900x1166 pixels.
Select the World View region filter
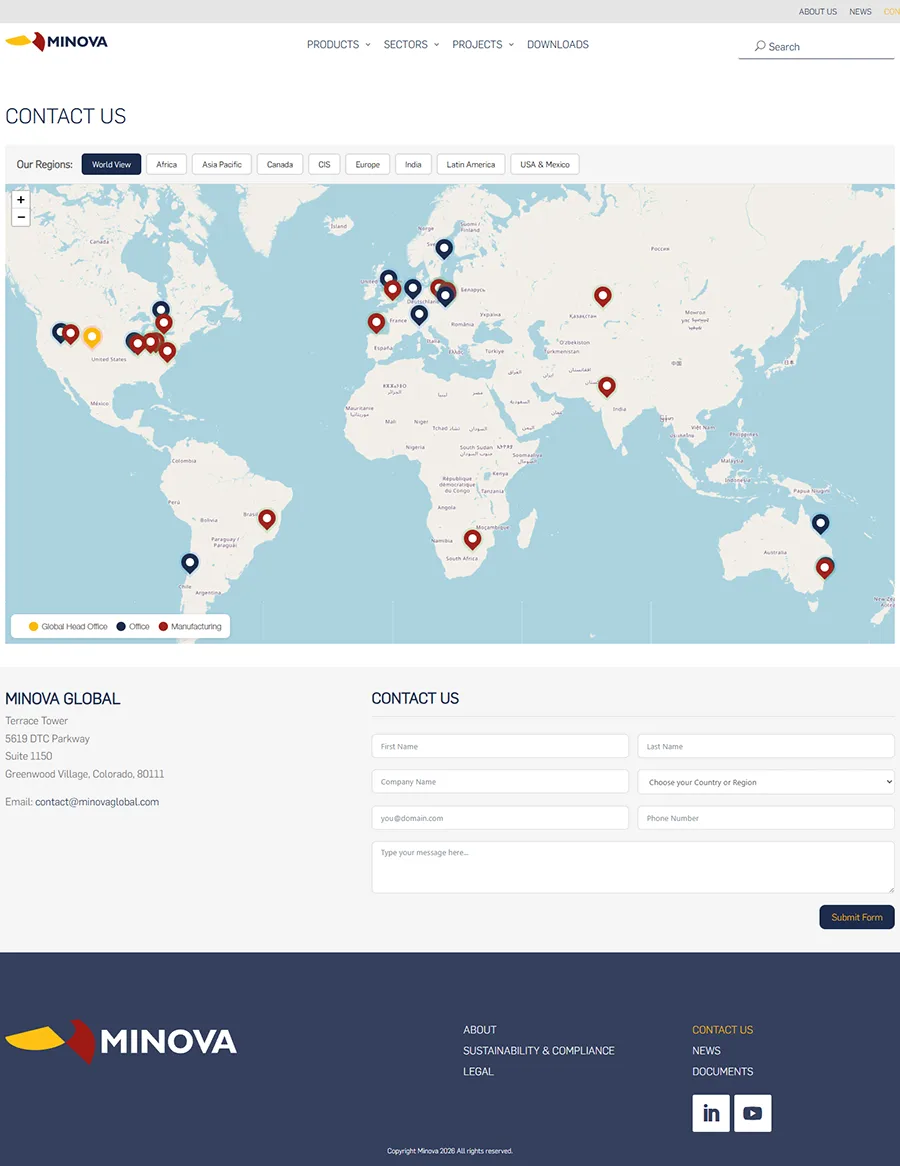click(111, 165)
